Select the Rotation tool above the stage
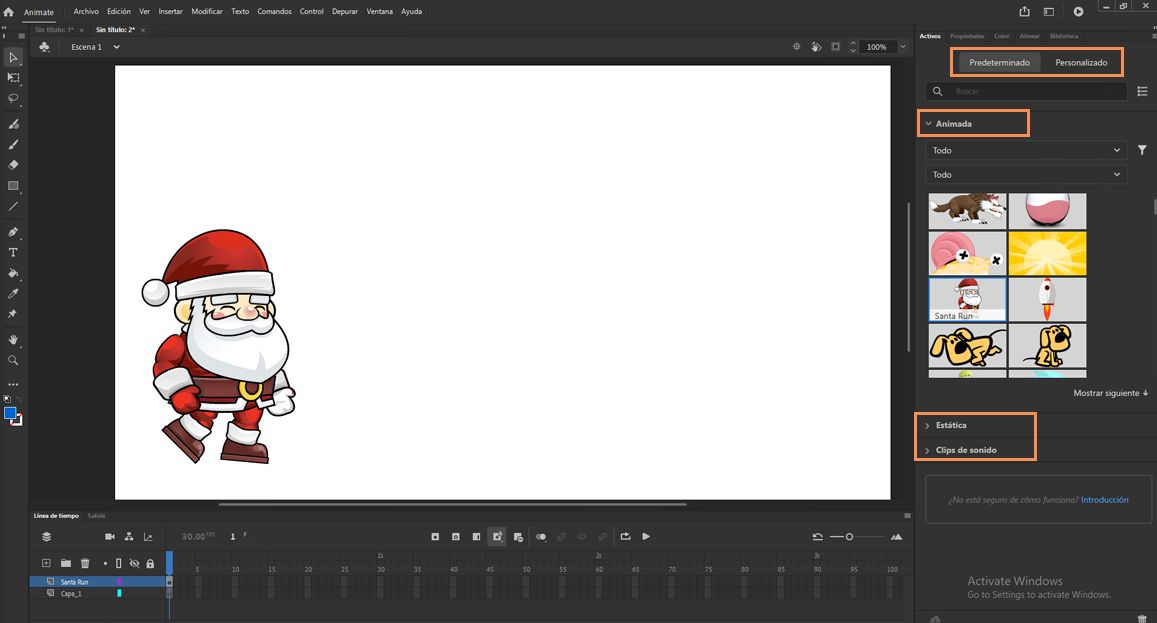1157x623 pixels. (x=816, y=47)
